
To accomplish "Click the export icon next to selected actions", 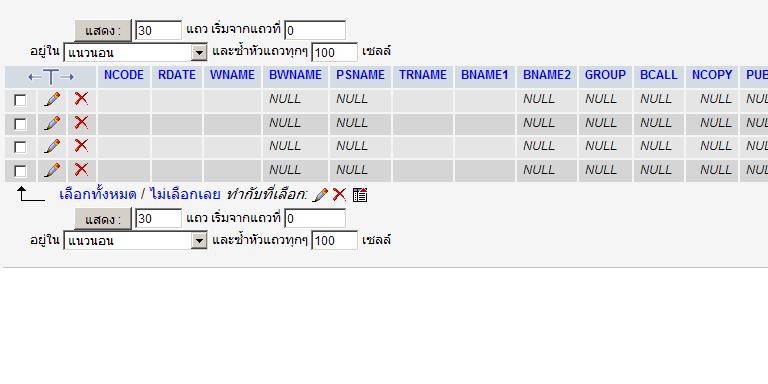I will pyautogui.click(x=360, y=195).
